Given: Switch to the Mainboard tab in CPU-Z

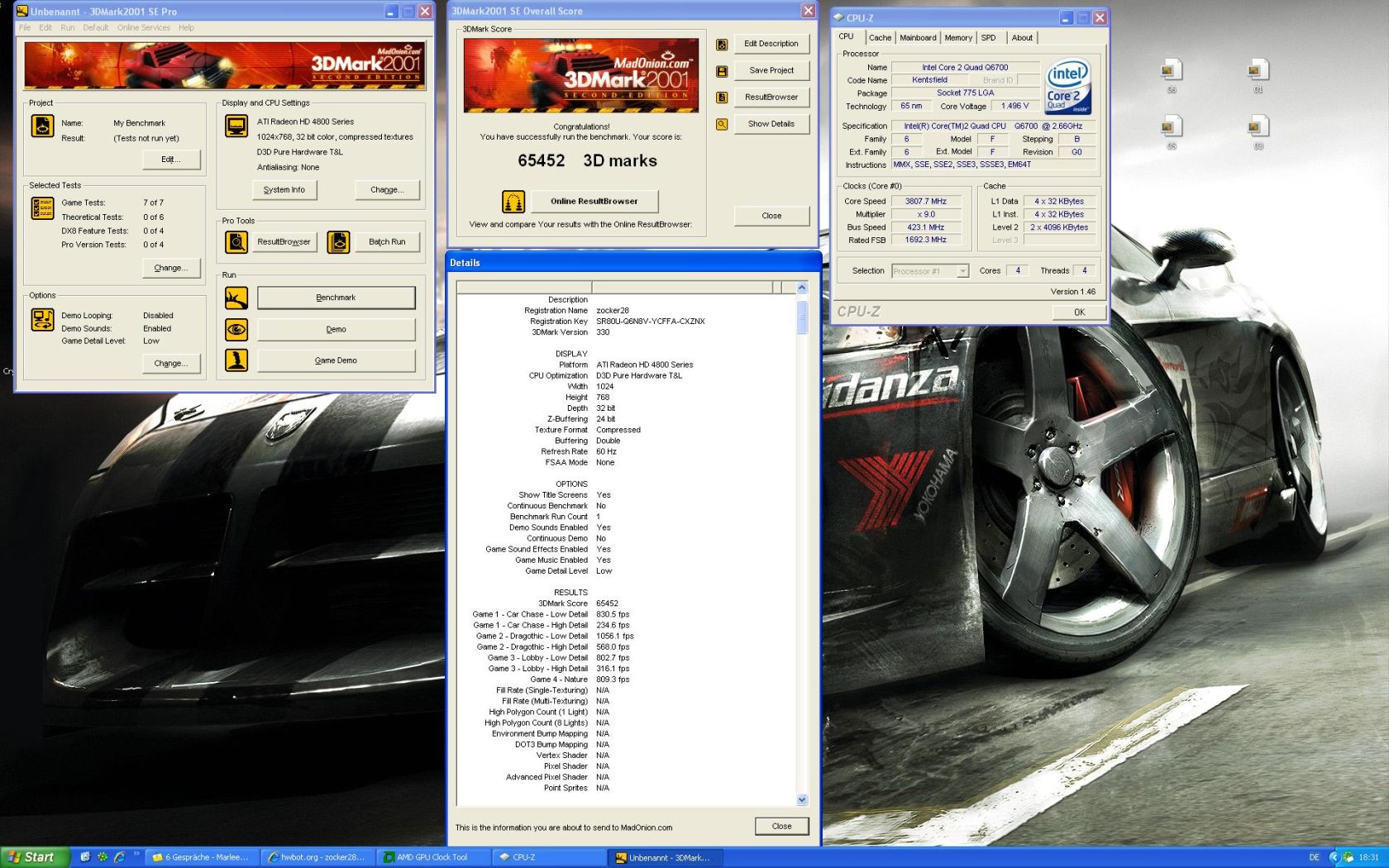Looking at the screenshot, I should 918,38.
